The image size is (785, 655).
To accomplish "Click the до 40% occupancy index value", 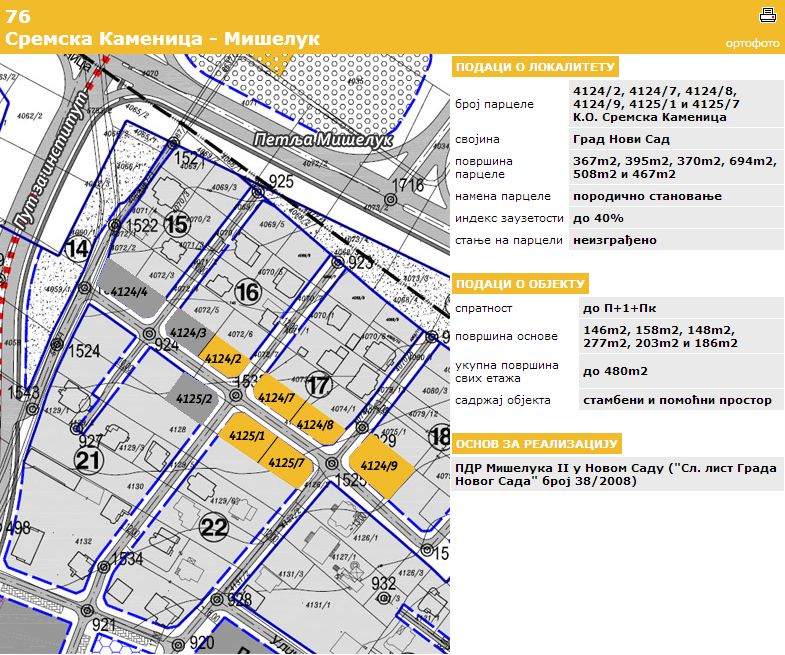I will [598, 218].
